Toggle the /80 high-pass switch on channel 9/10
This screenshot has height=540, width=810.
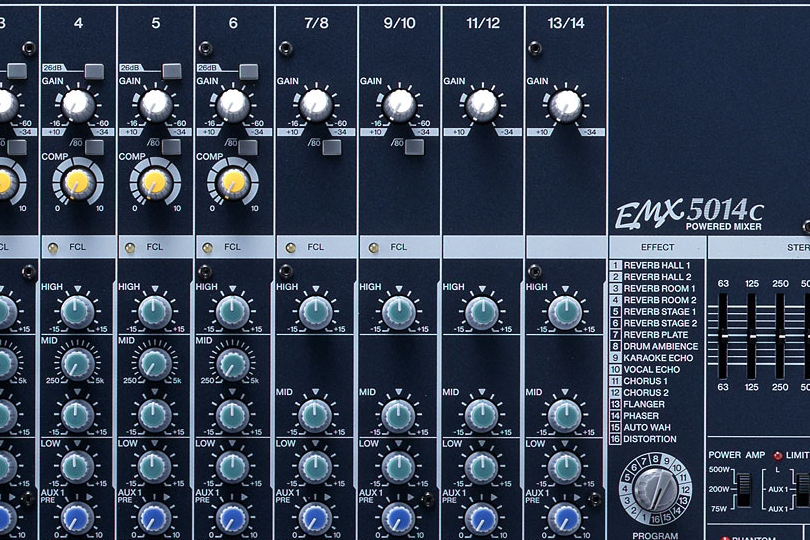tap(414, 147)
